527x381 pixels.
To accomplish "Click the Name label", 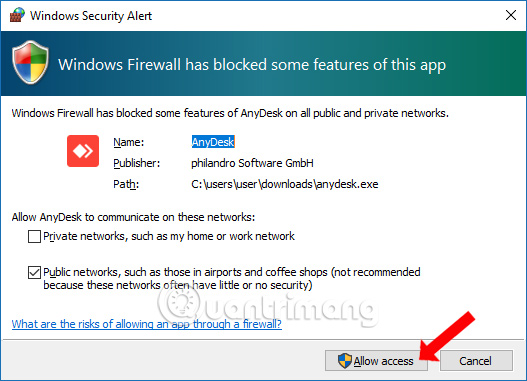I will 128,142.
